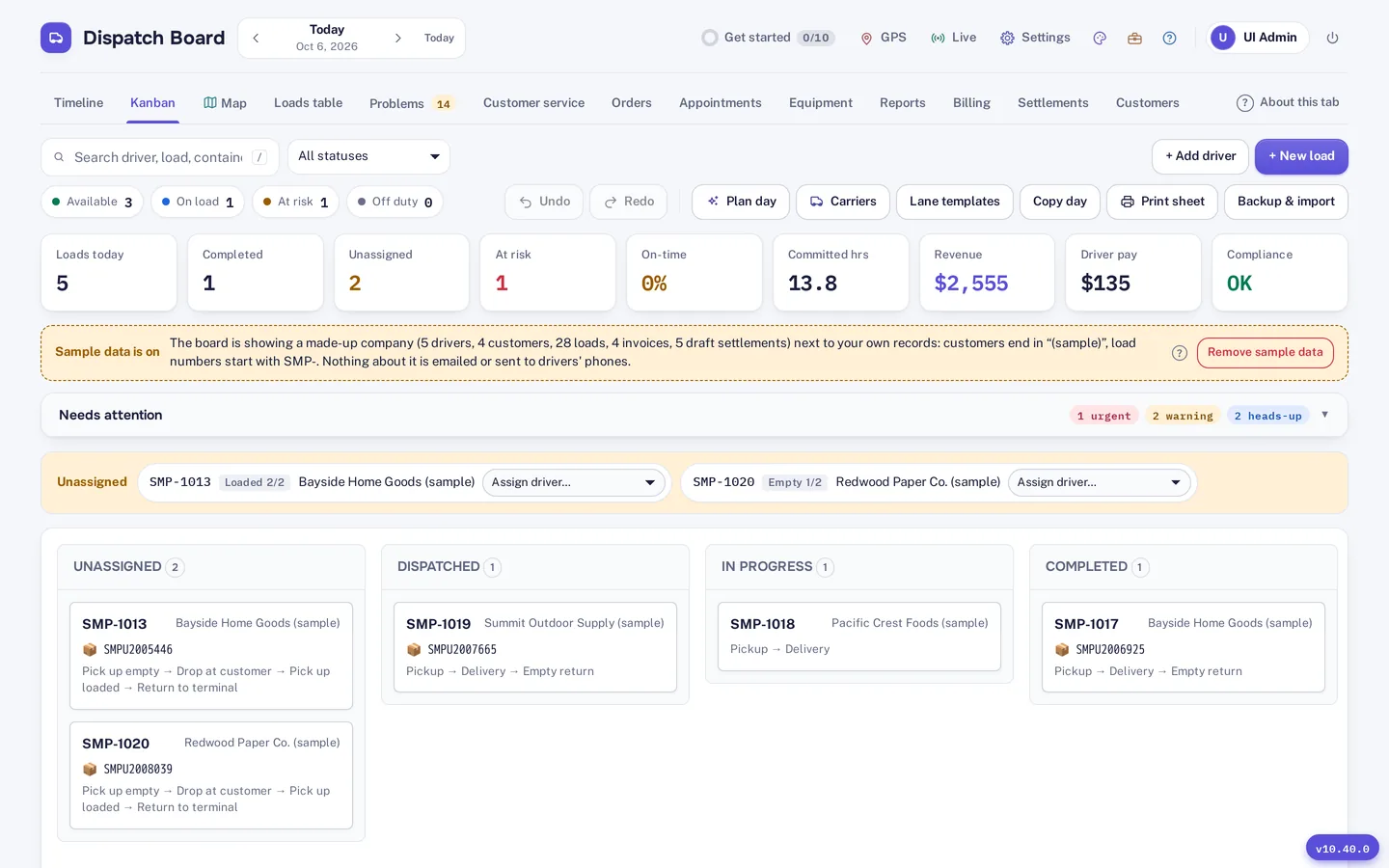Toggle the Available drivers filter chip

click(x=93, y=202)
